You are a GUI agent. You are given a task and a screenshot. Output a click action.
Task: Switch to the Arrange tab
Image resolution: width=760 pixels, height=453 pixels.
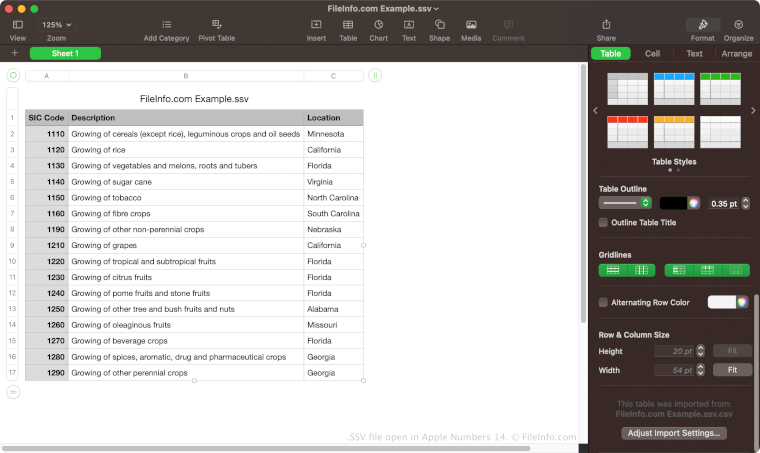pos(737,54)
